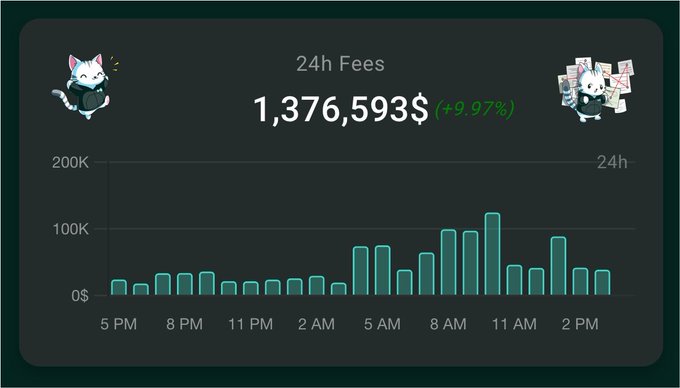Select the 9 AM bar left of tallest
Viewport: 680px width, 388px height.
471,263
